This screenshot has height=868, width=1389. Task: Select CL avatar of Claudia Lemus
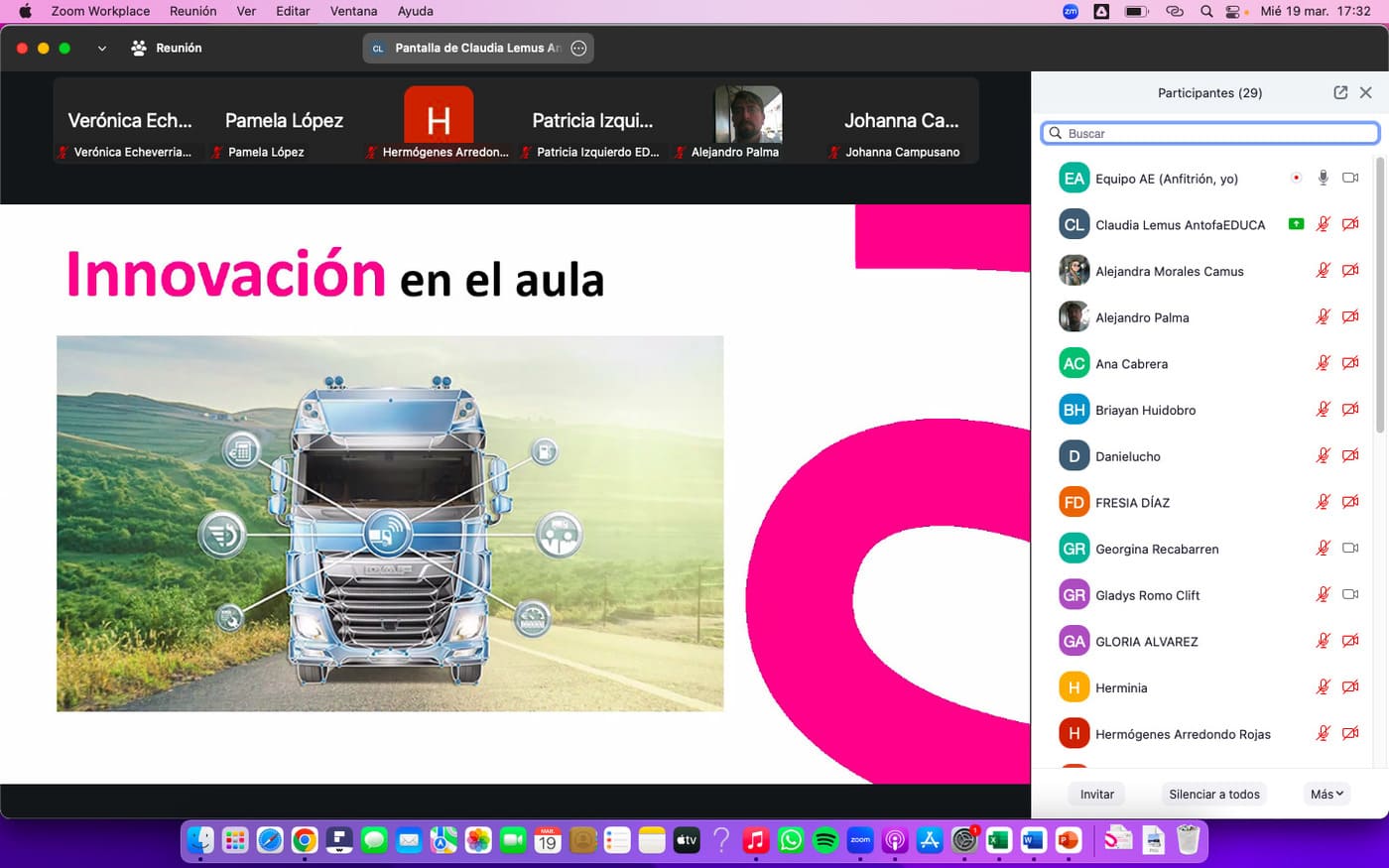tap(1074, 224)
